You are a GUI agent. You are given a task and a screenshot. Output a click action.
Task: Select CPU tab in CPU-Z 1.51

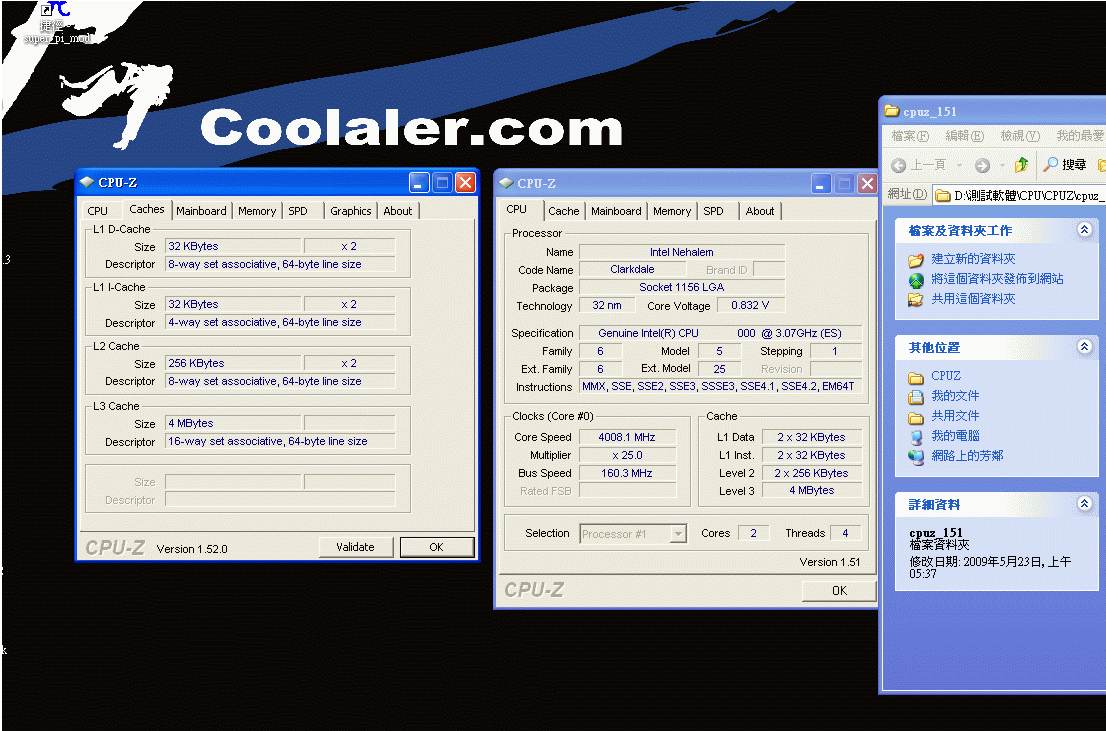[517, 210]
